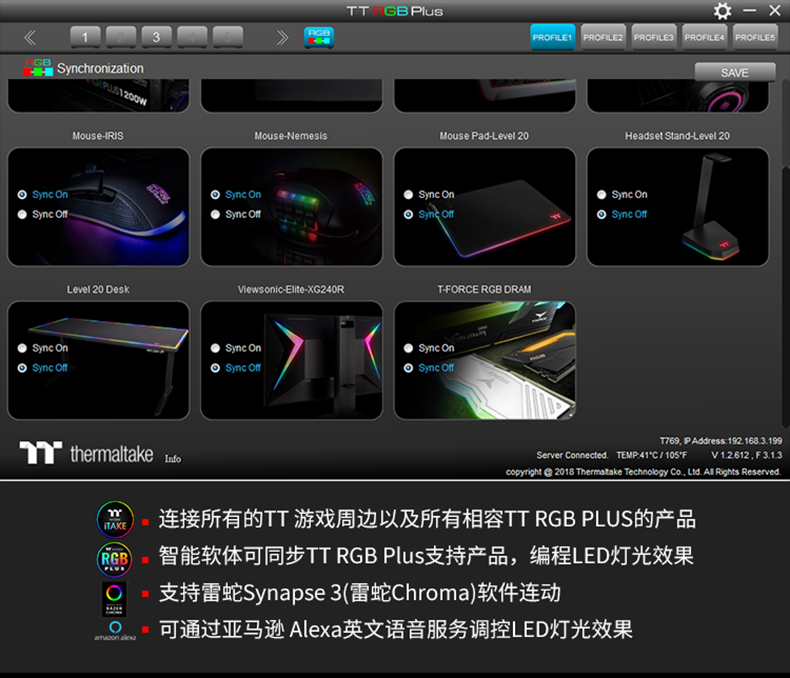Click the Thermaltake logo at bottom
The image size is (790, 678).
[x=86, y=453]
